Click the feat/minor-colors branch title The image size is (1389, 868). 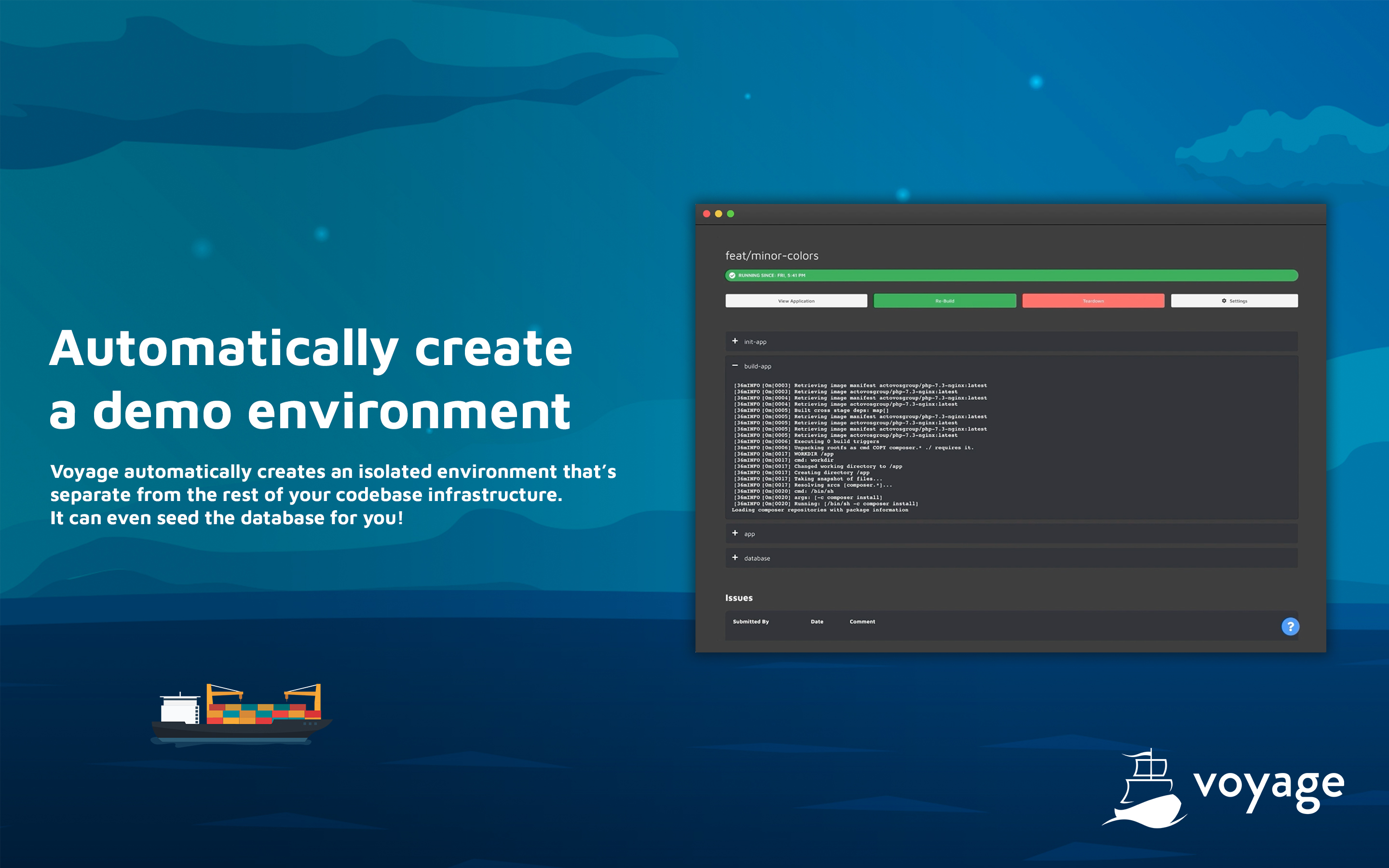(772, 256)
